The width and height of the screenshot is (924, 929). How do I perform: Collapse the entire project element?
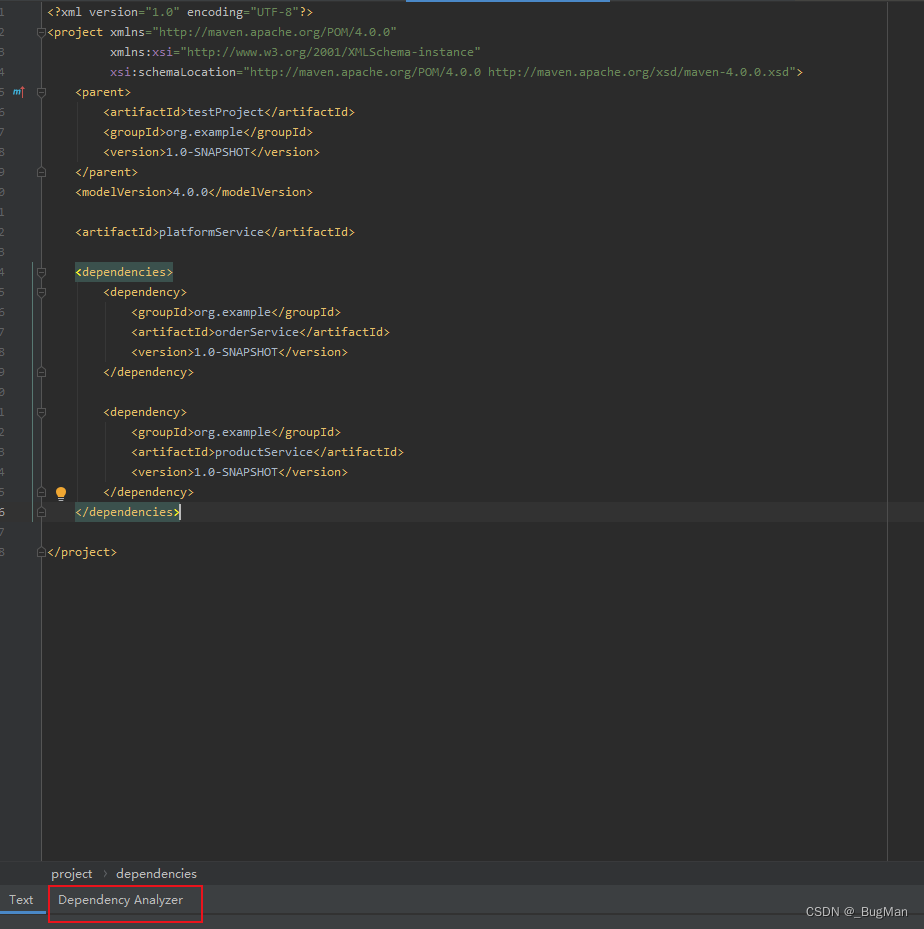(40, 31)
